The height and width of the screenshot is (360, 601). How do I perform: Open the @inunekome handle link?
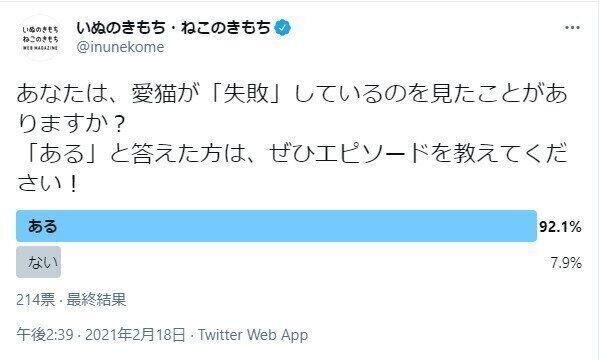[x=120, y=47]
